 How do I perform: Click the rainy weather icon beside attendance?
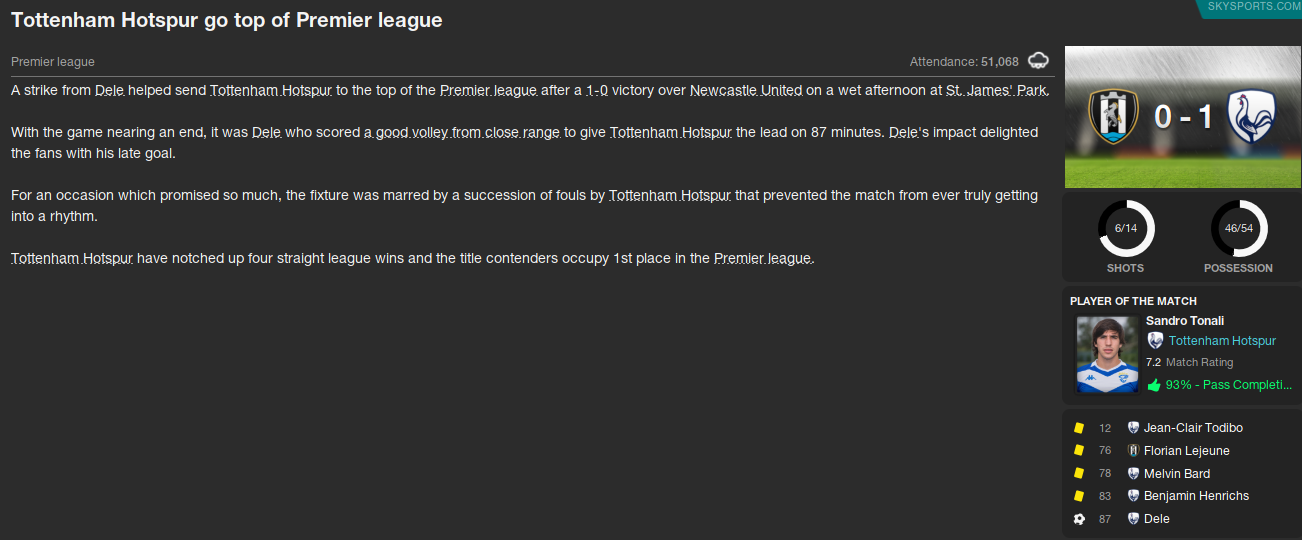point(1039,61)
